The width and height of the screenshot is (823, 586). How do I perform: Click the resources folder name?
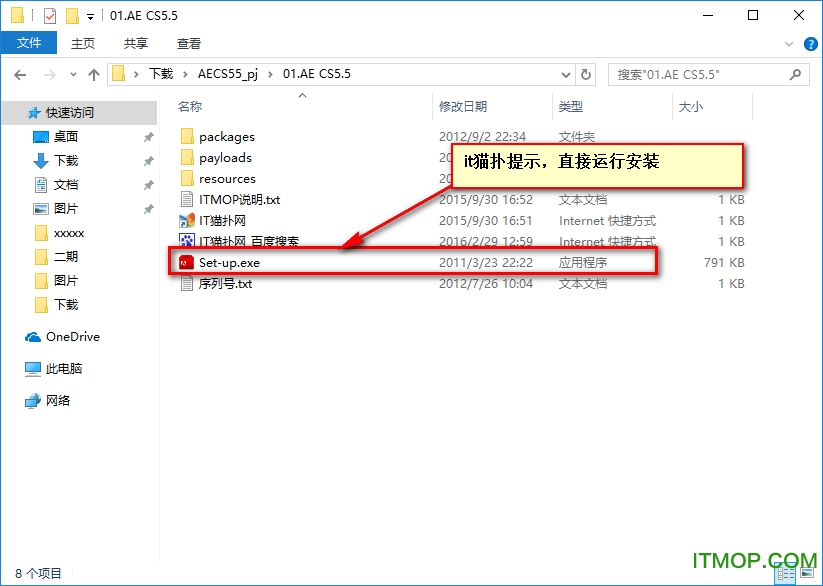coord(227,179)
